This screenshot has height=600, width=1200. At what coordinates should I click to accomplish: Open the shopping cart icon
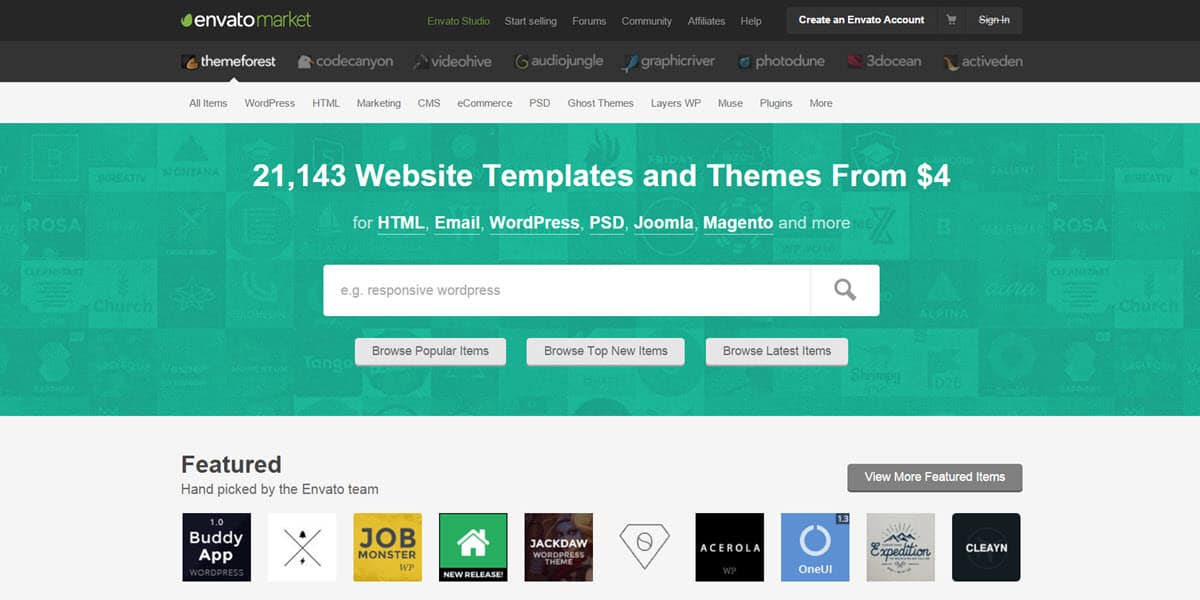951,20
